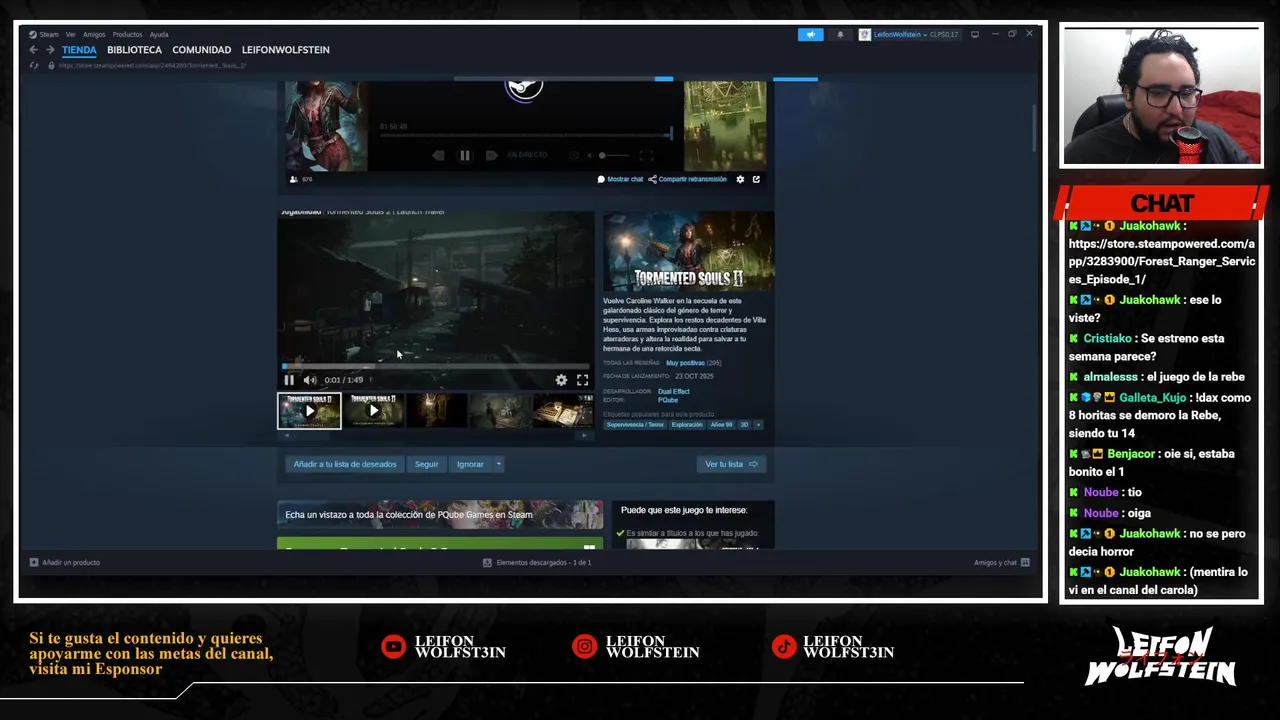Open trailer quality settings gear
The width and height of the screenshot is (1280, 720).
[561, 380]
